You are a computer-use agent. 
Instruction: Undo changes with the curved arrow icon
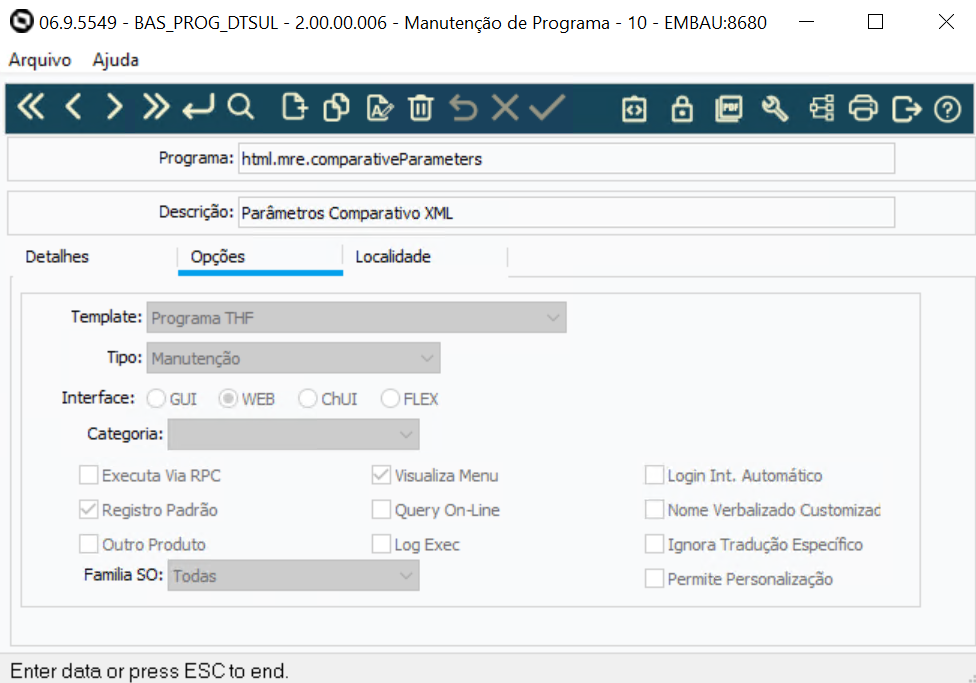coord(463,108)
